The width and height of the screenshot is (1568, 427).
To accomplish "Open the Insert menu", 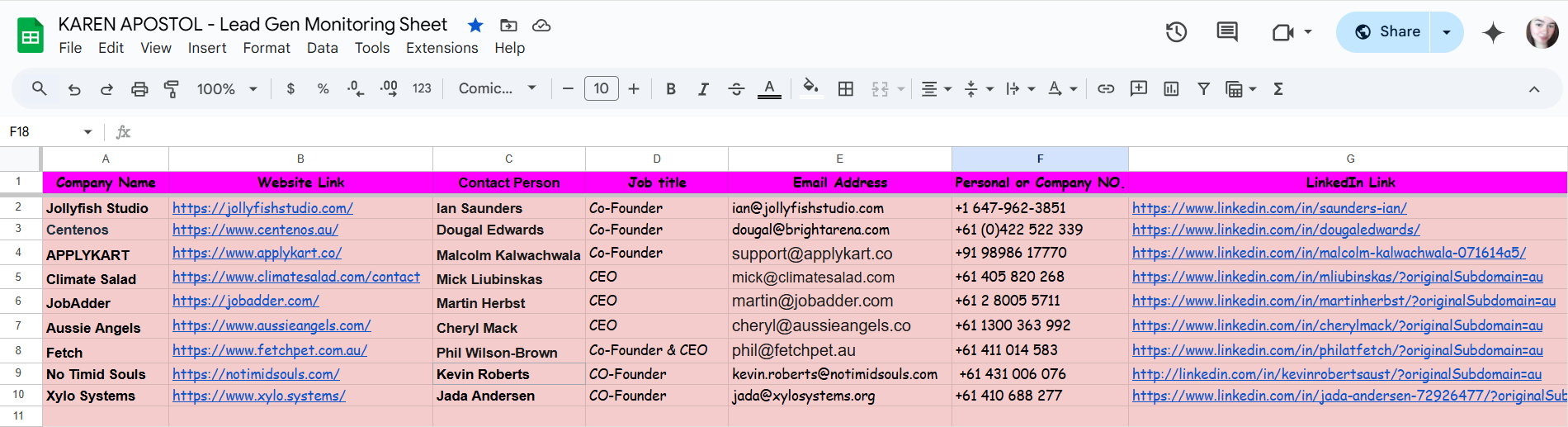I will [207, 48].
